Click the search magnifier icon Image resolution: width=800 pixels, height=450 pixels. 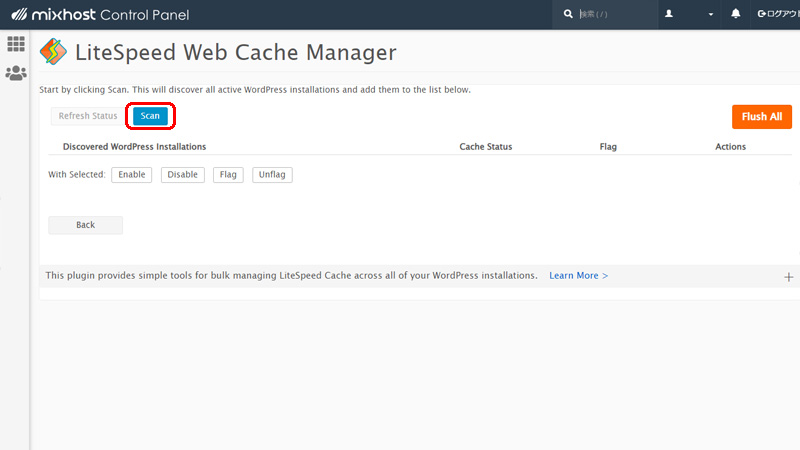pos(568,14)
